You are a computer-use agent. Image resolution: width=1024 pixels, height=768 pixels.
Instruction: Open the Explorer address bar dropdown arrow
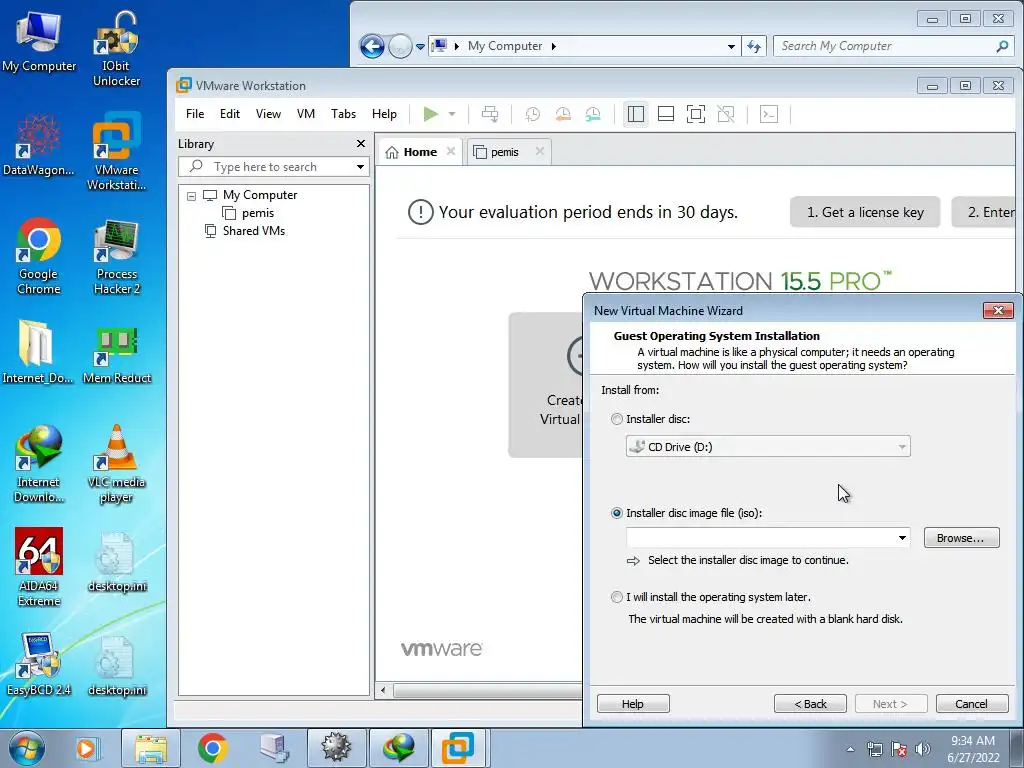click(731, 46)
